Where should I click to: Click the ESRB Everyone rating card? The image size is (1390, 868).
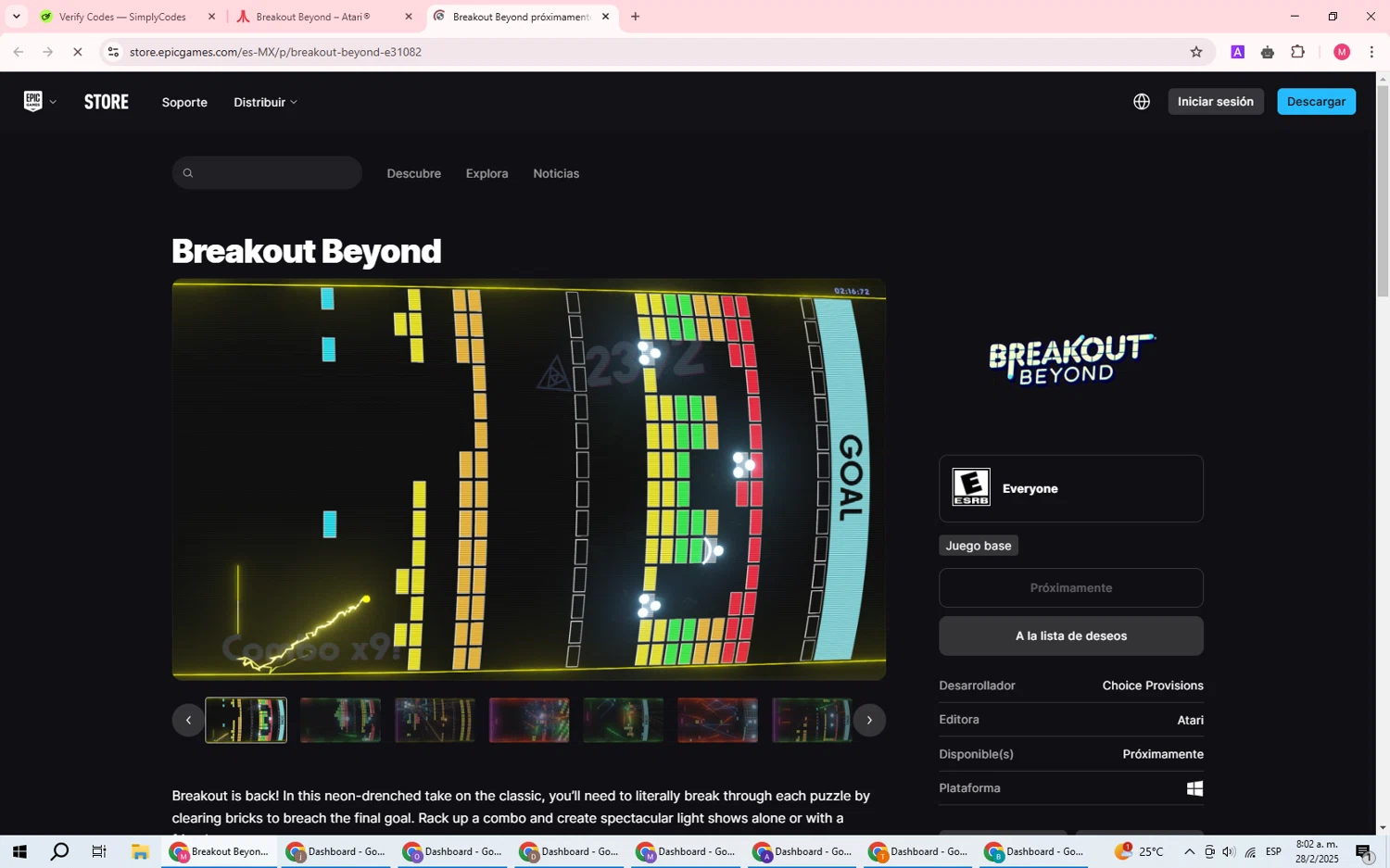click(x=1071, y=488)
